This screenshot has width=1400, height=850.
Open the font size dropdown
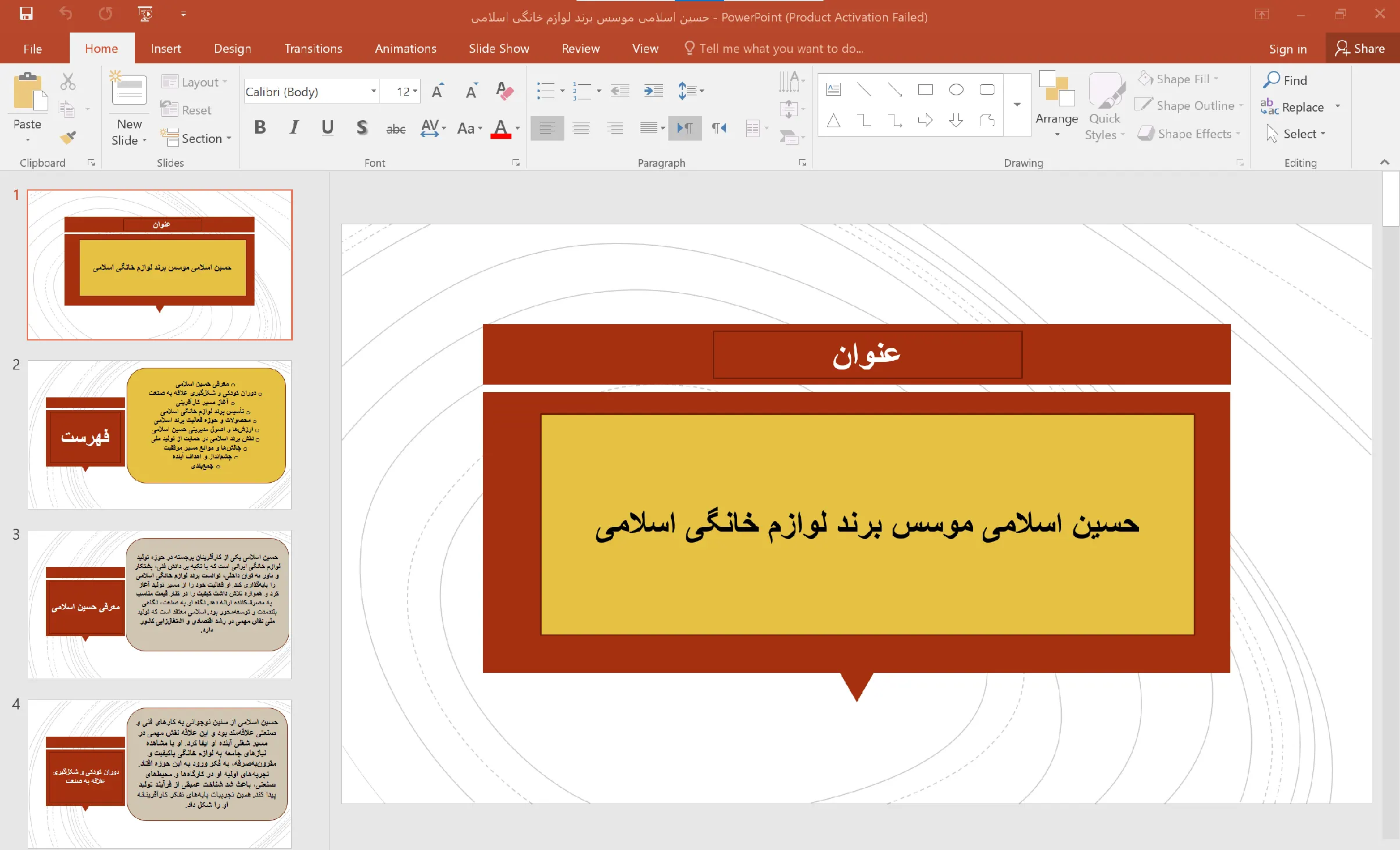coord(415,91)
